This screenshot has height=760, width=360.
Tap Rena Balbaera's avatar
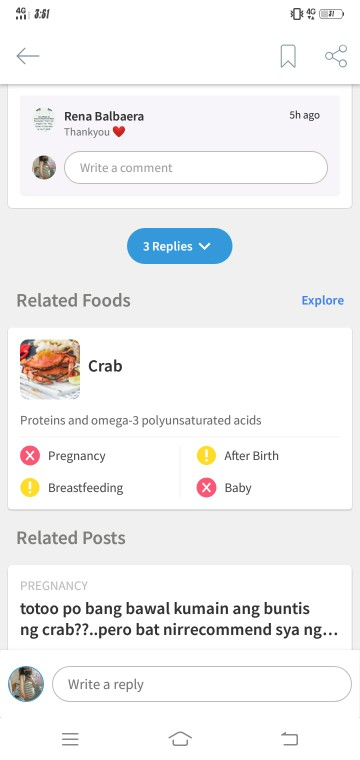(x=44, y=120)
